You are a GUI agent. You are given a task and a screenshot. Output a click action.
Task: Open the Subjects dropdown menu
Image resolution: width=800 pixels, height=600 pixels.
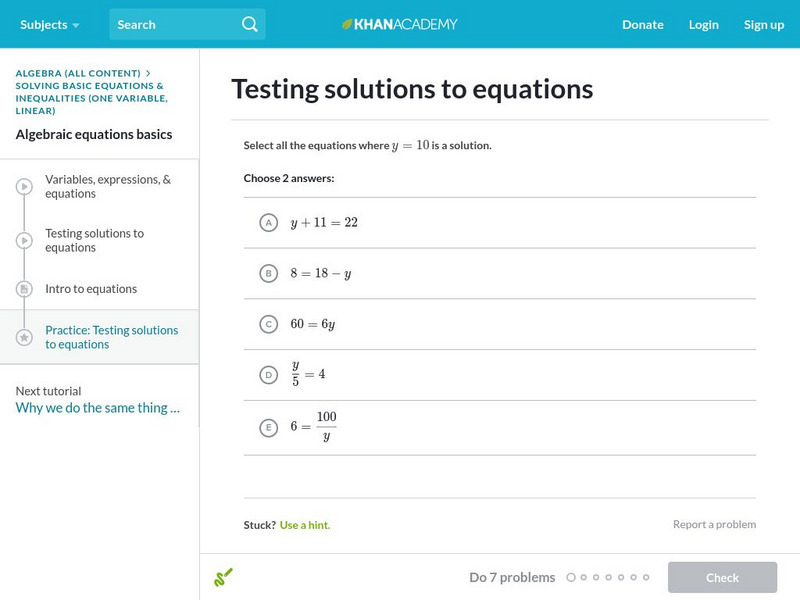(50, 24)
